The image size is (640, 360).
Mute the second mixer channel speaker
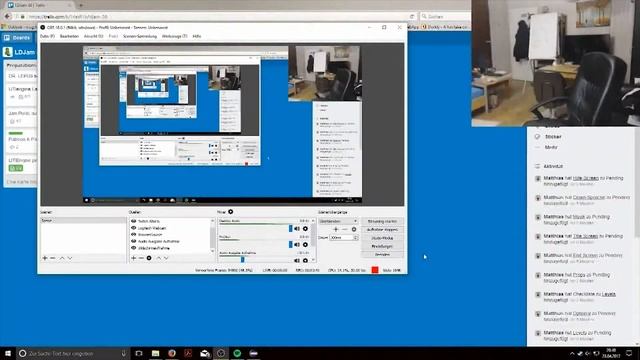coord(297,244)
